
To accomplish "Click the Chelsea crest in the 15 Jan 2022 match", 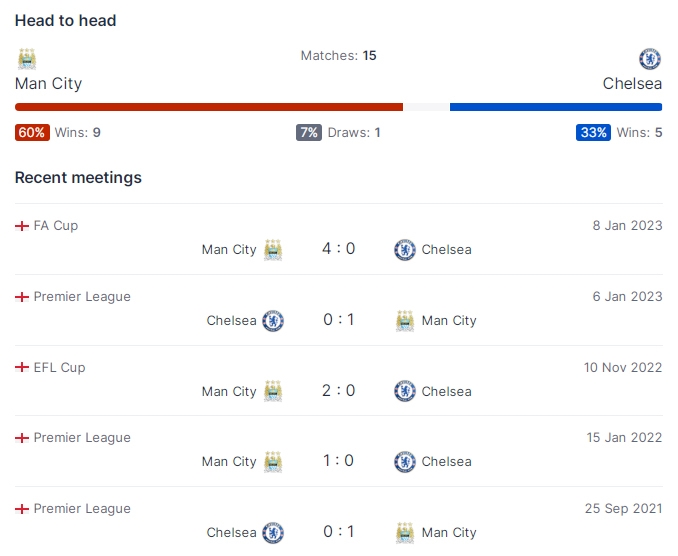I will 405,462.
